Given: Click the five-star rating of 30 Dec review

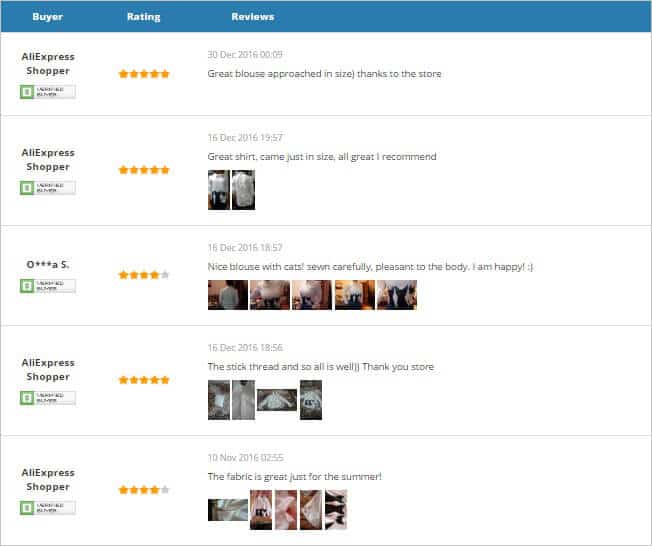Looking at the screenshot, I should pos(144,74).
